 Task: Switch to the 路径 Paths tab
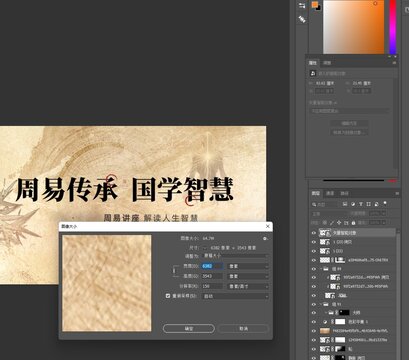pos(344,193)
